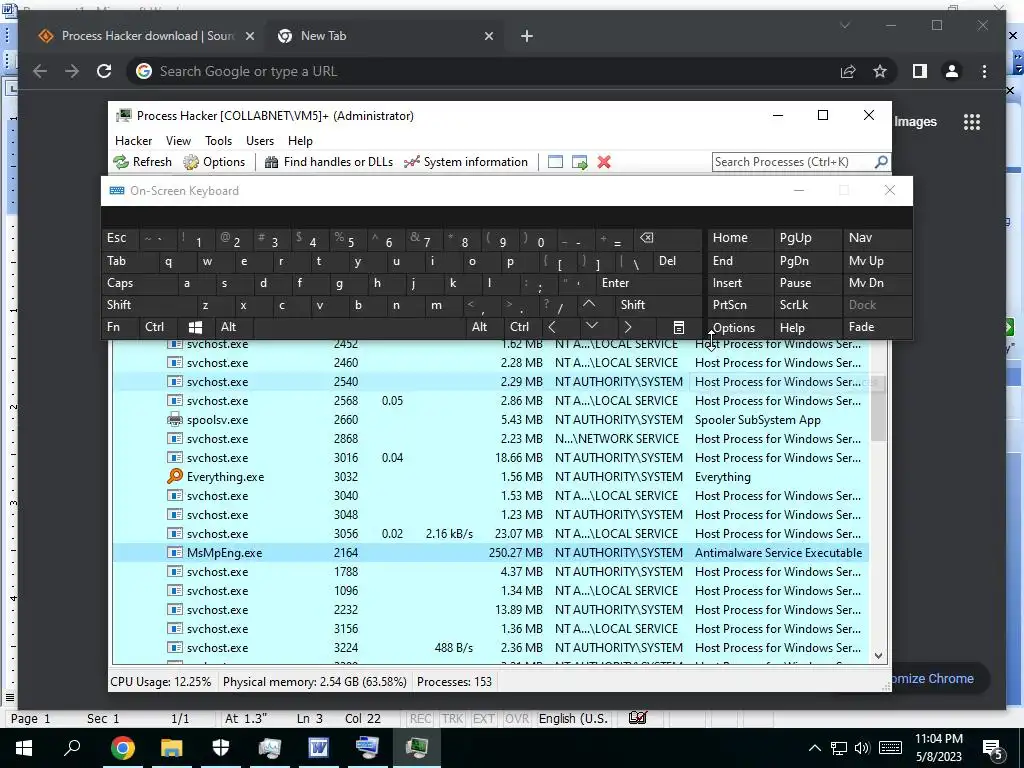The width and height of the screenshot is (1024, 768).
Task: Open Chrome profile icon
Action: pos(952,71)
